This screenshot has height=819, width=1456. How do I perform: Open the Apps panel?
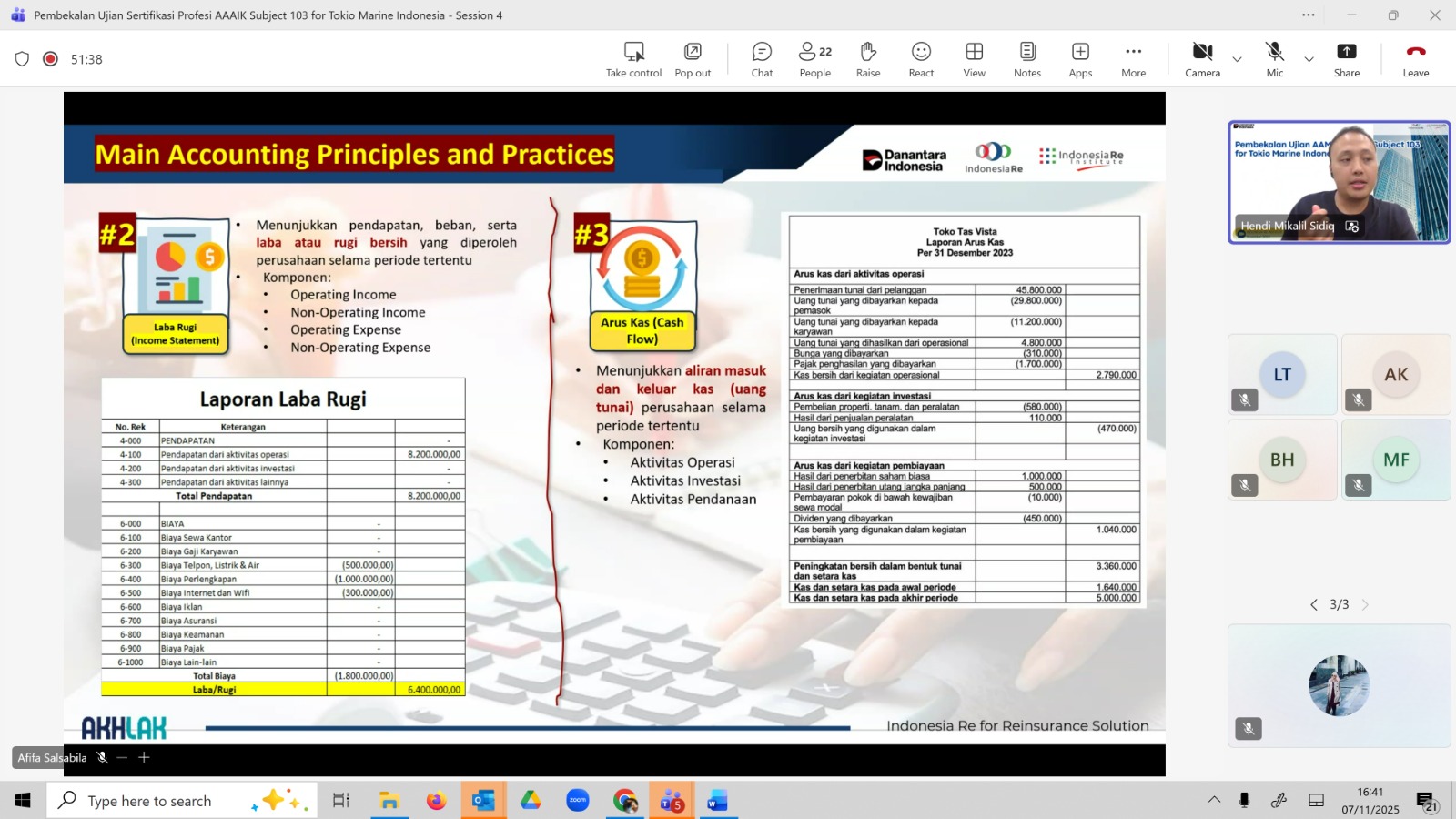click(1080, 59)
